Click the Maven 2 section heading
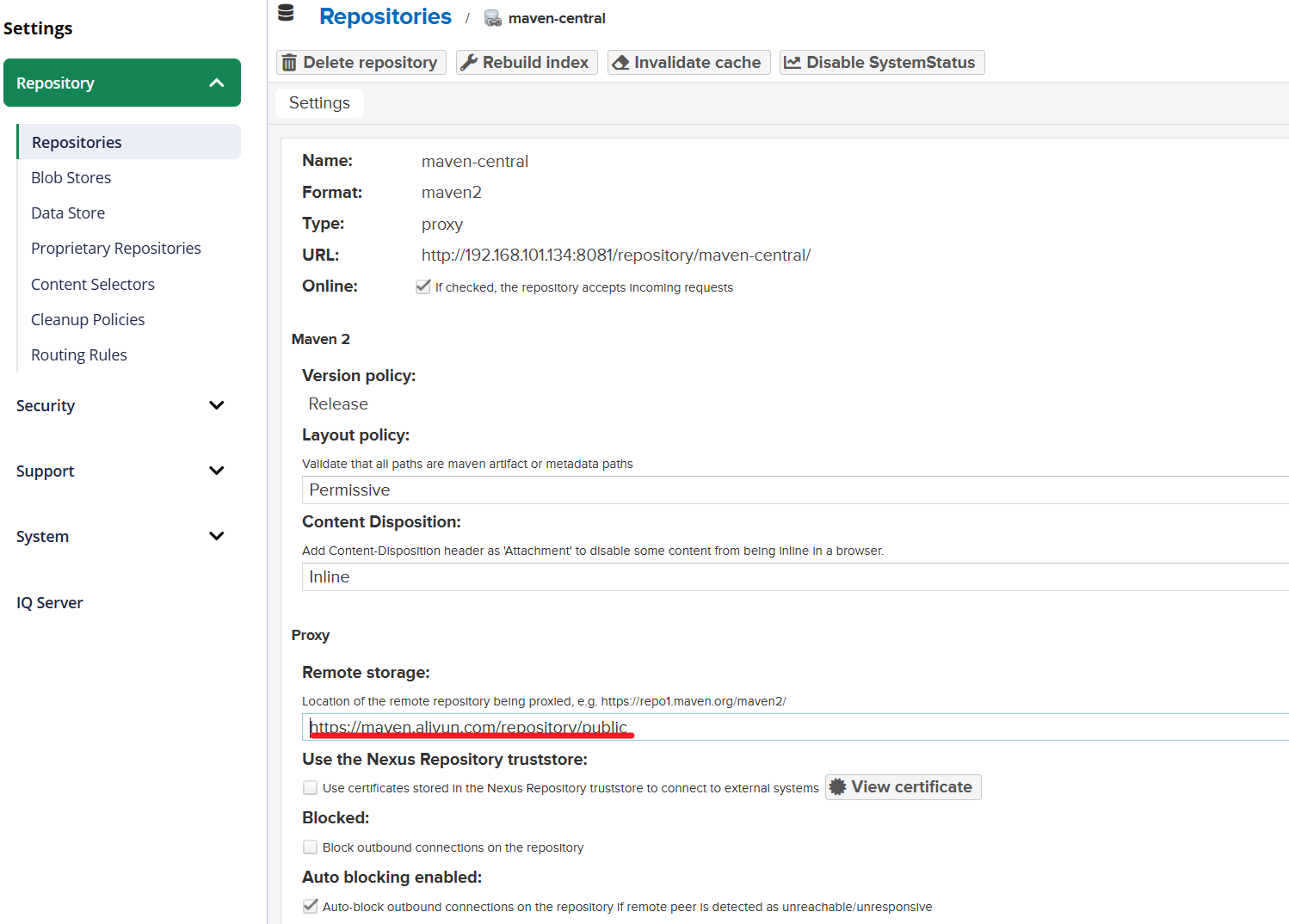Viewport: 1289px width, 924px height. tap(321, 339)
